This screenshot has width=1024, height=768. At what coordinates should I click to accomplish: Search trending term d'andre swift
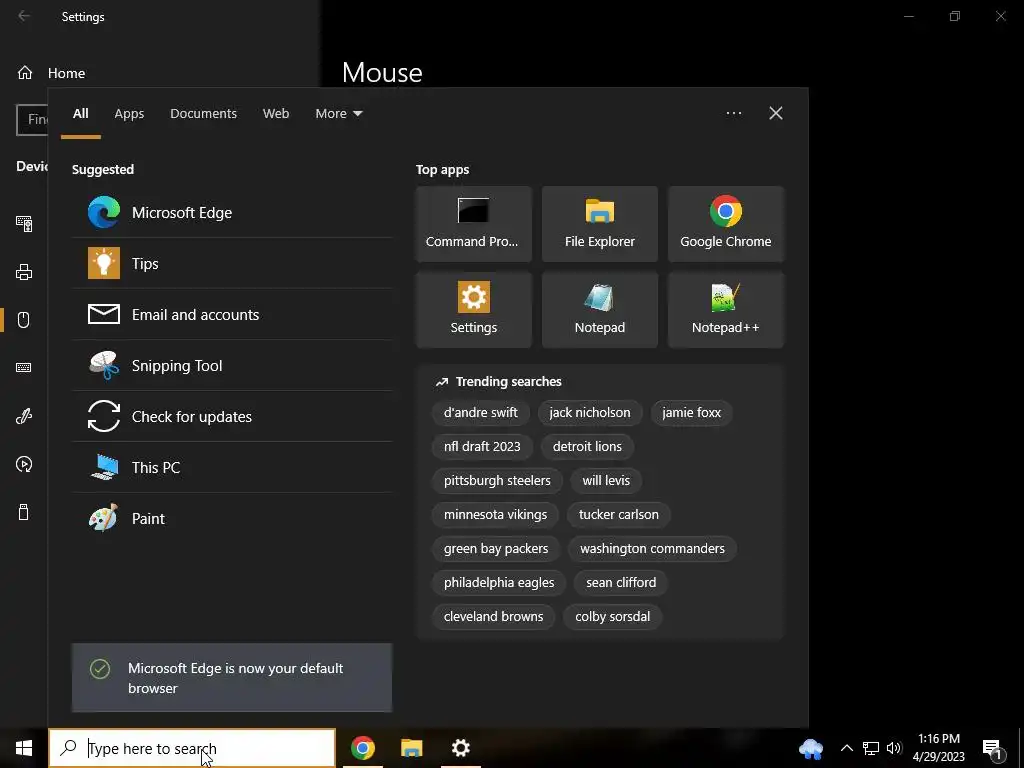click(481, 413)
